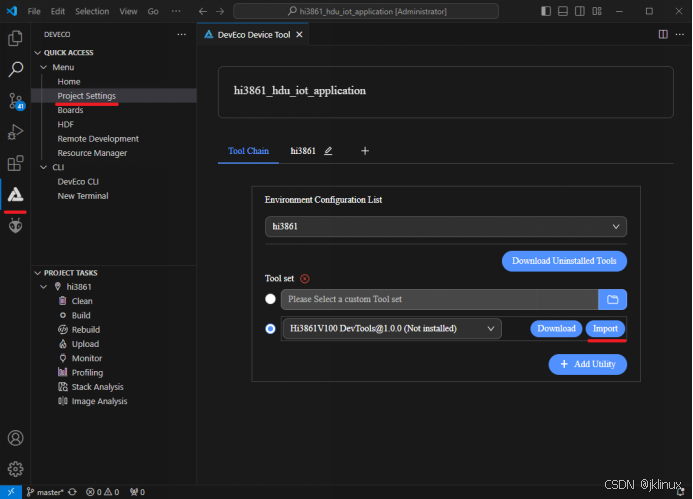Go forward with the right arrow
This screenshot has width=693, height=499.
click(x=220, y=11)
